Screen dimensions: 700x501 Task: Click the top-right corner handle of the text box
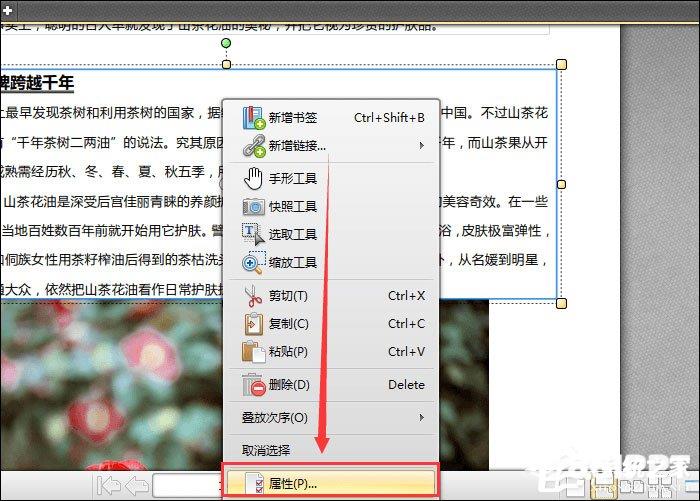tap(562, 64)
